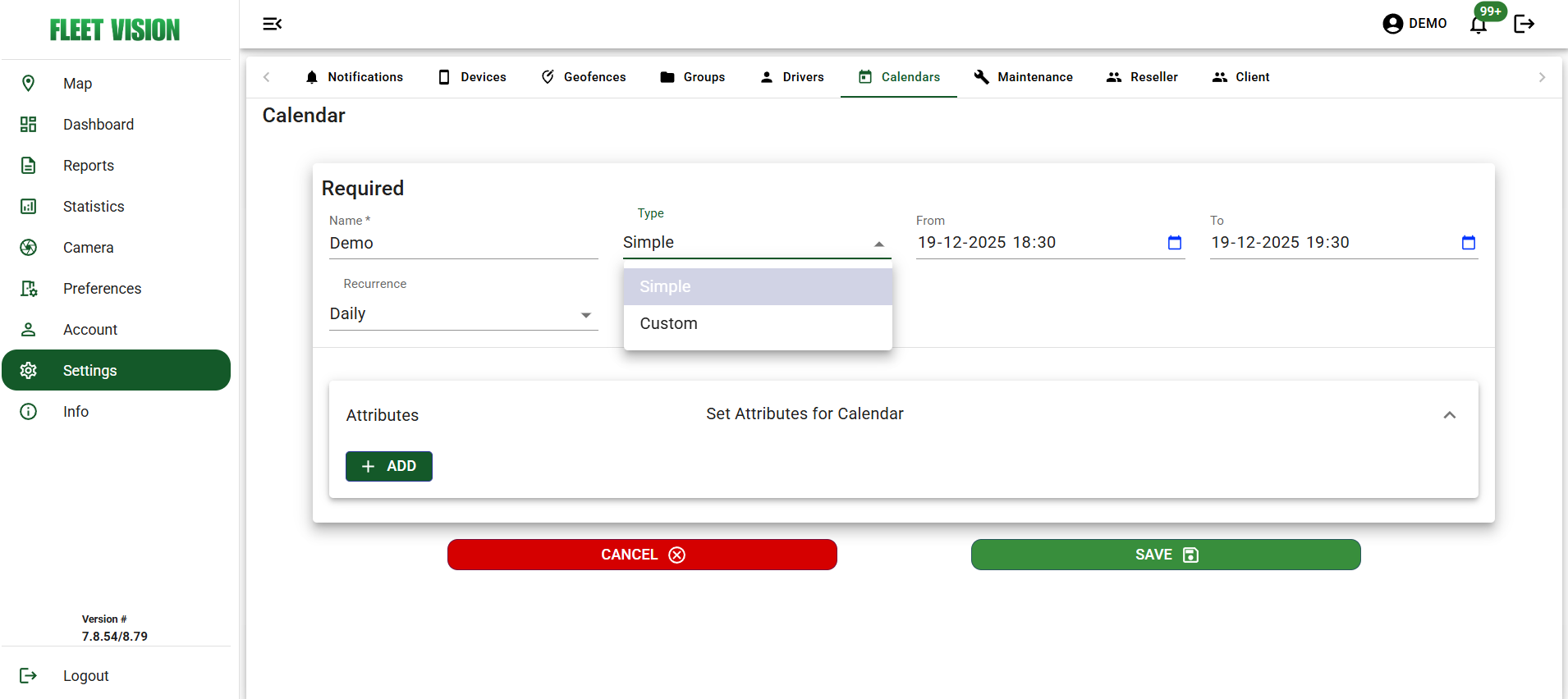Select Simple option in Type list
This screenshot has width=1568, height=699.
point(758,286)
